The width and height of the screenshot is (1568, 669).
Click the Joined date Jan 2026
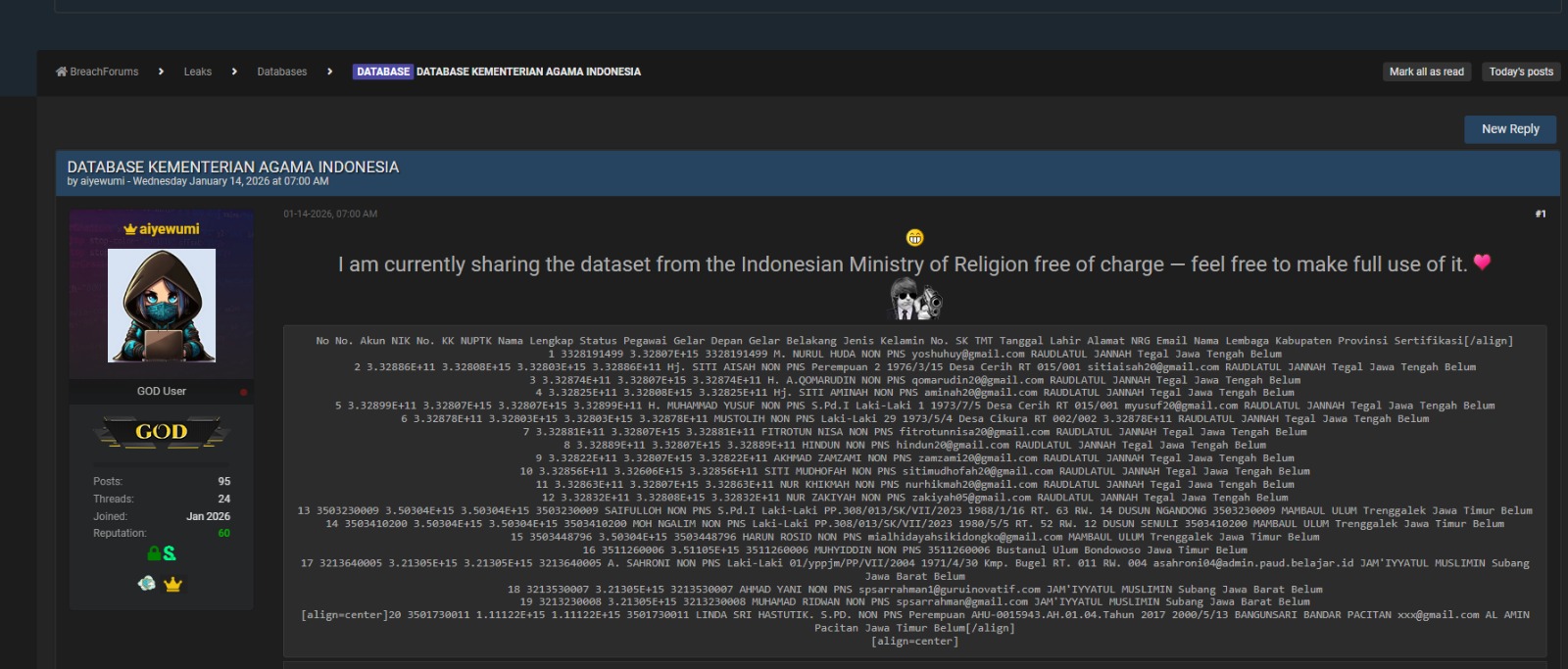208,516
